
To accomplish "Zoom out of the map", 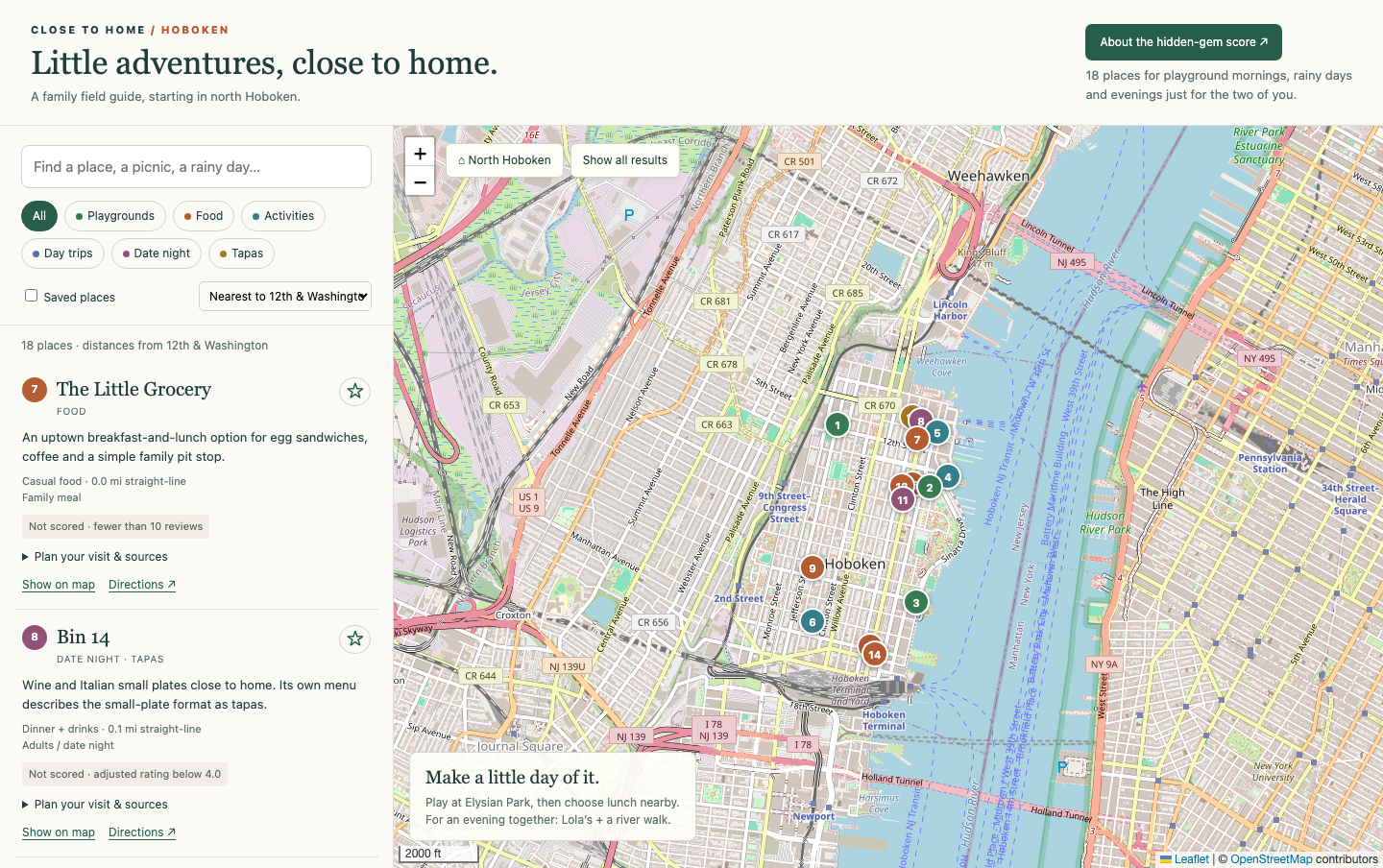I will (420, 181).
